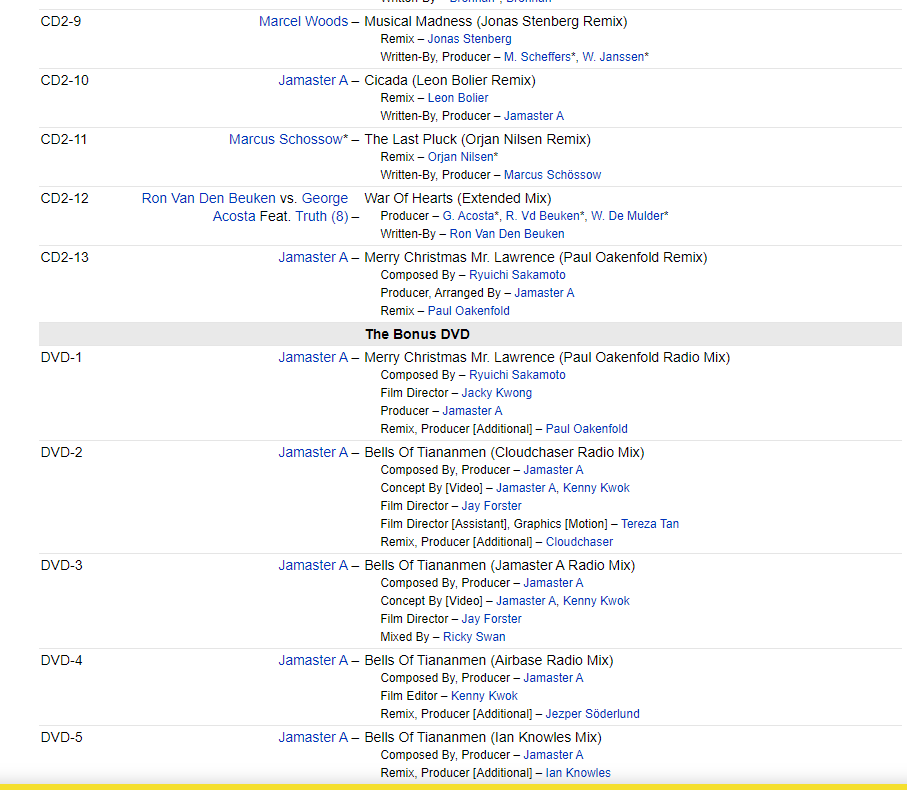Open Marcel Woods artist link on CD2-9
Image resolution: width=907 pixels, height=790 pixels.
tap(303, 21)
